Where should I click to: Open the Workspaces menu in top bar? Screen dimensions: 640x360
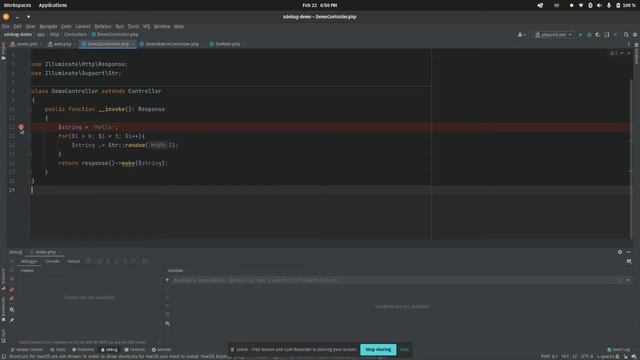(17, 5)
